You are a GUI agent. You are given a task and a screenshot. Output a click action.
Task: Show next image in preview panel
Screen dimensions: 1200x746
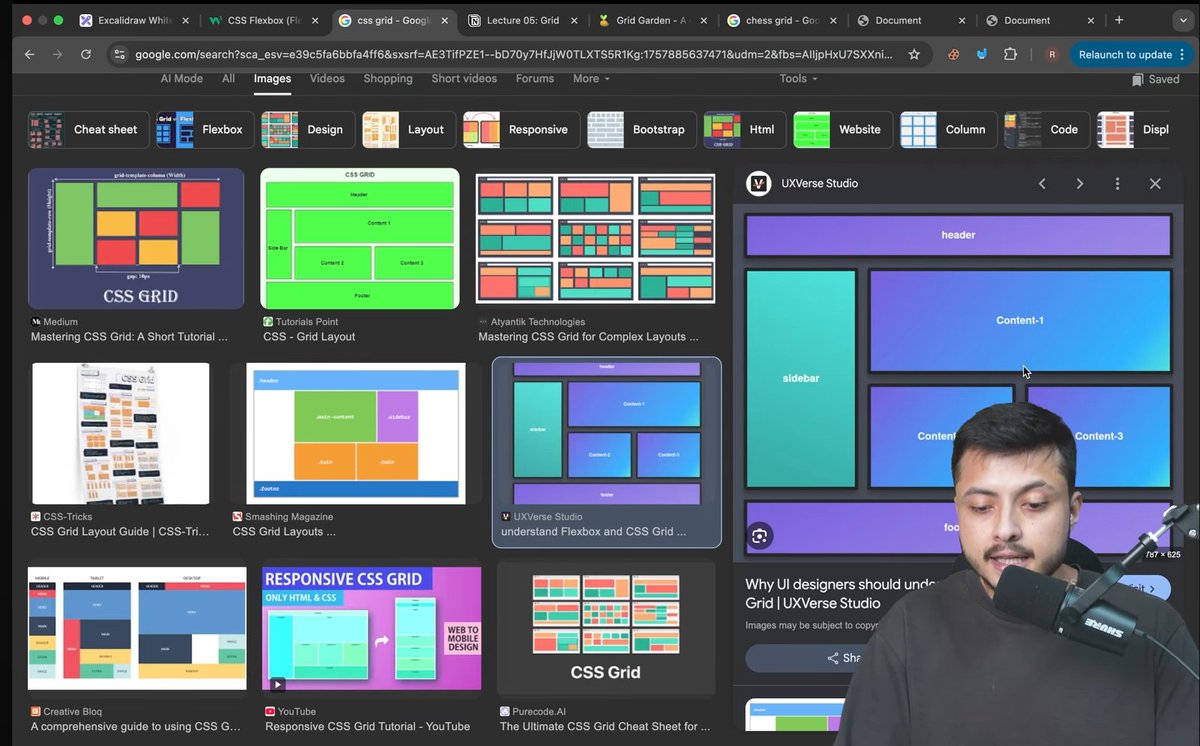(1080, 184)
